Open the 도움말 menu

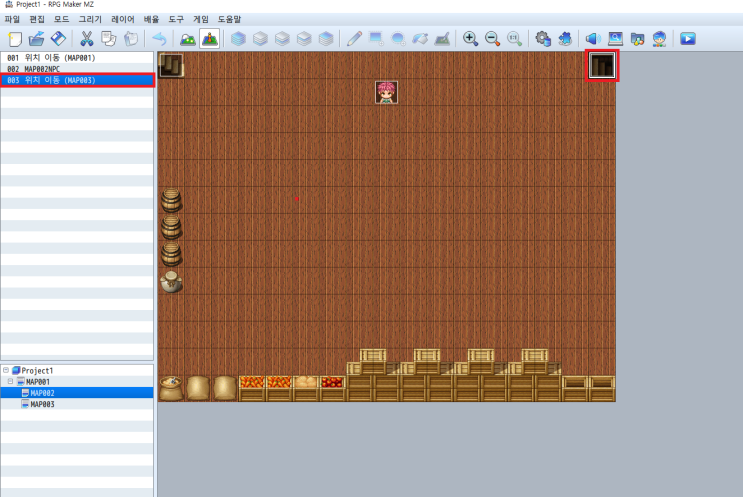click(x=229, y=19)
